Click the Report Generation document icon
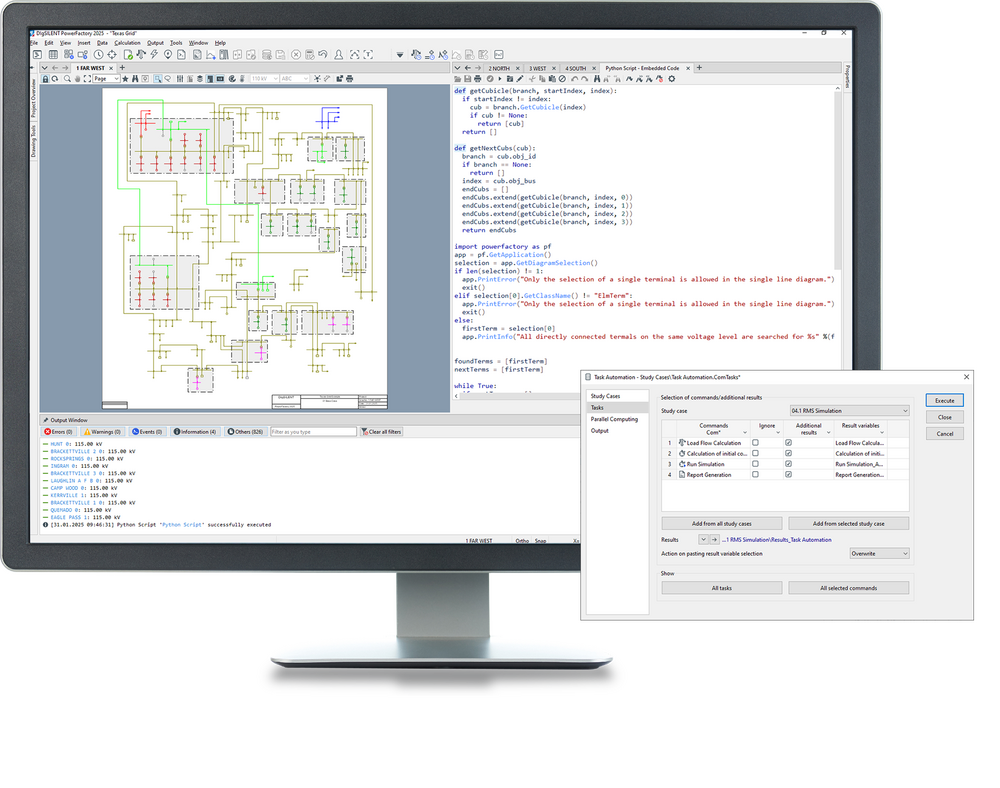The width and height of the screenshot is (1000, 788). tap(681, 475)
